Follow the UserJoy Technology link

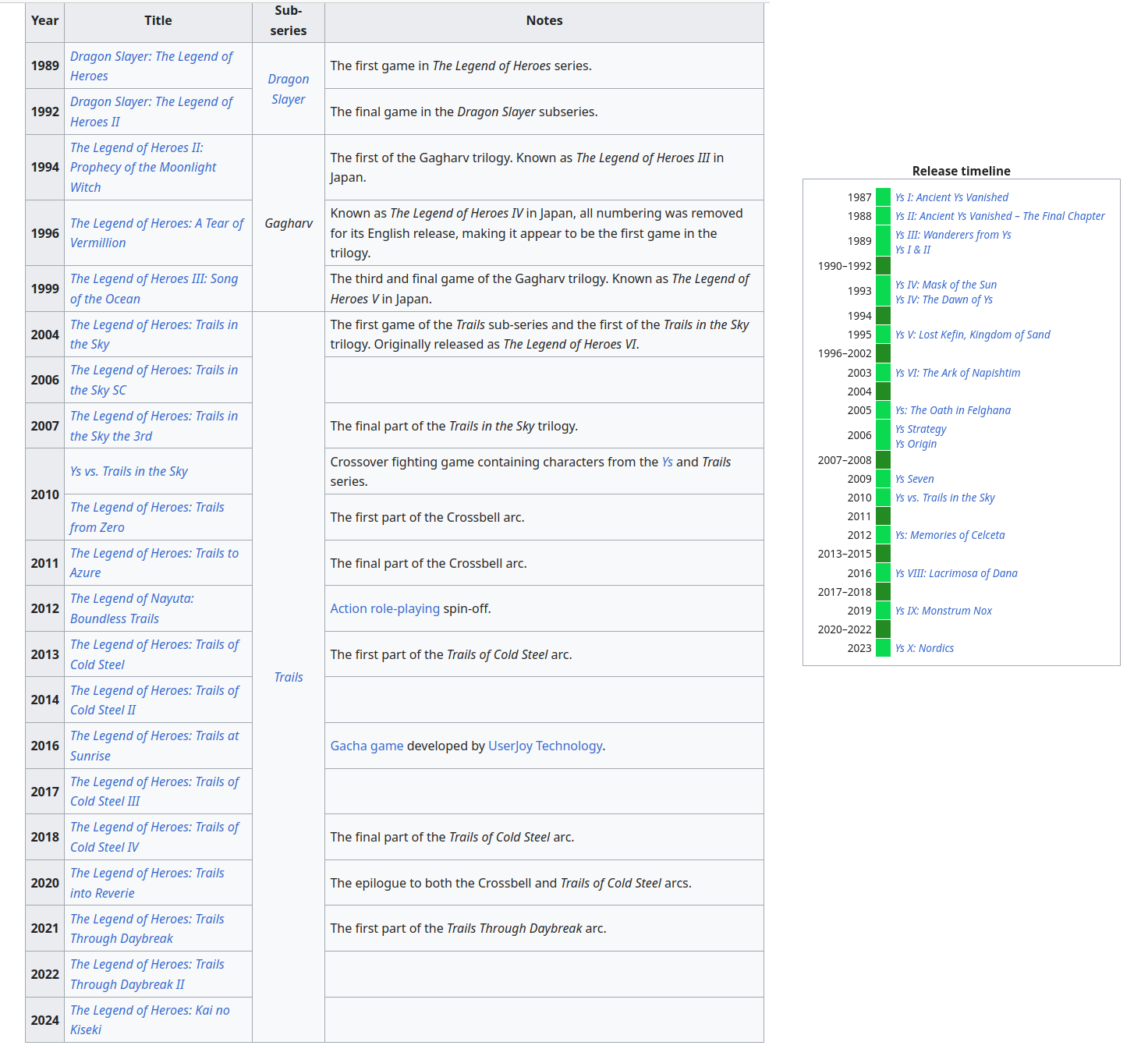click(545, 746)
